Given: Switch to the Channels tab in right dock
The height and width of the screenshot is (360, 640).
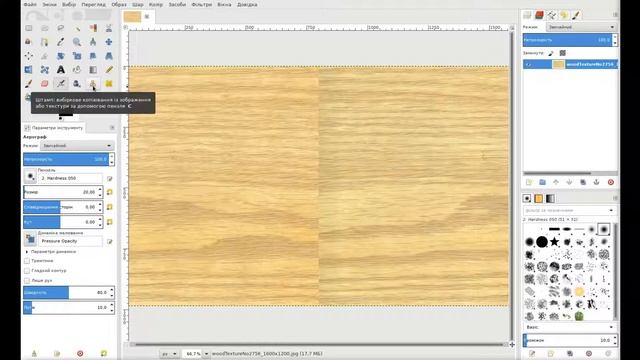Looking at the screenshot, I should pos(539,15).
